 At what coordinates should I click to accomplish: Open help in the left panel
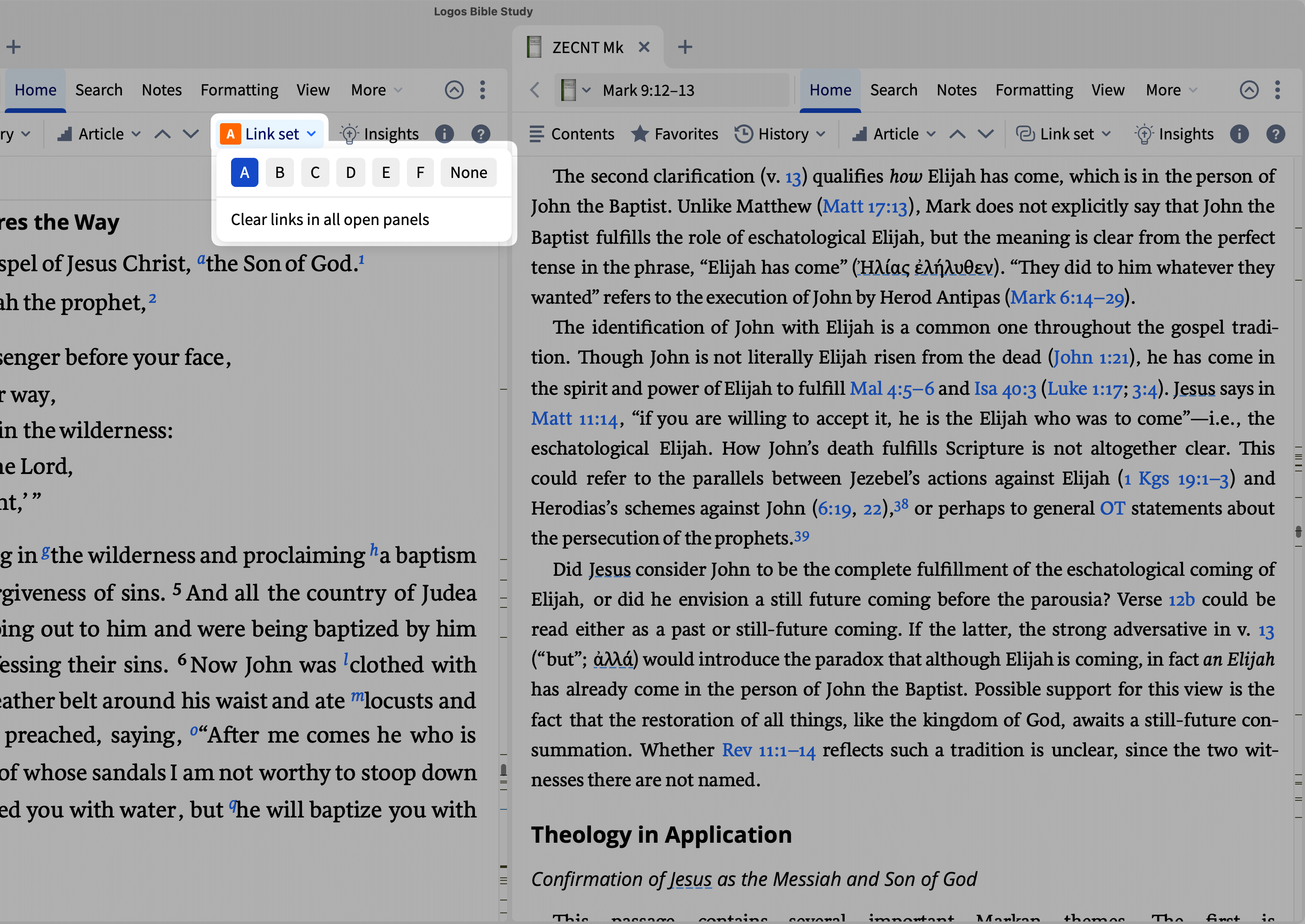click(x=481, y=134)
